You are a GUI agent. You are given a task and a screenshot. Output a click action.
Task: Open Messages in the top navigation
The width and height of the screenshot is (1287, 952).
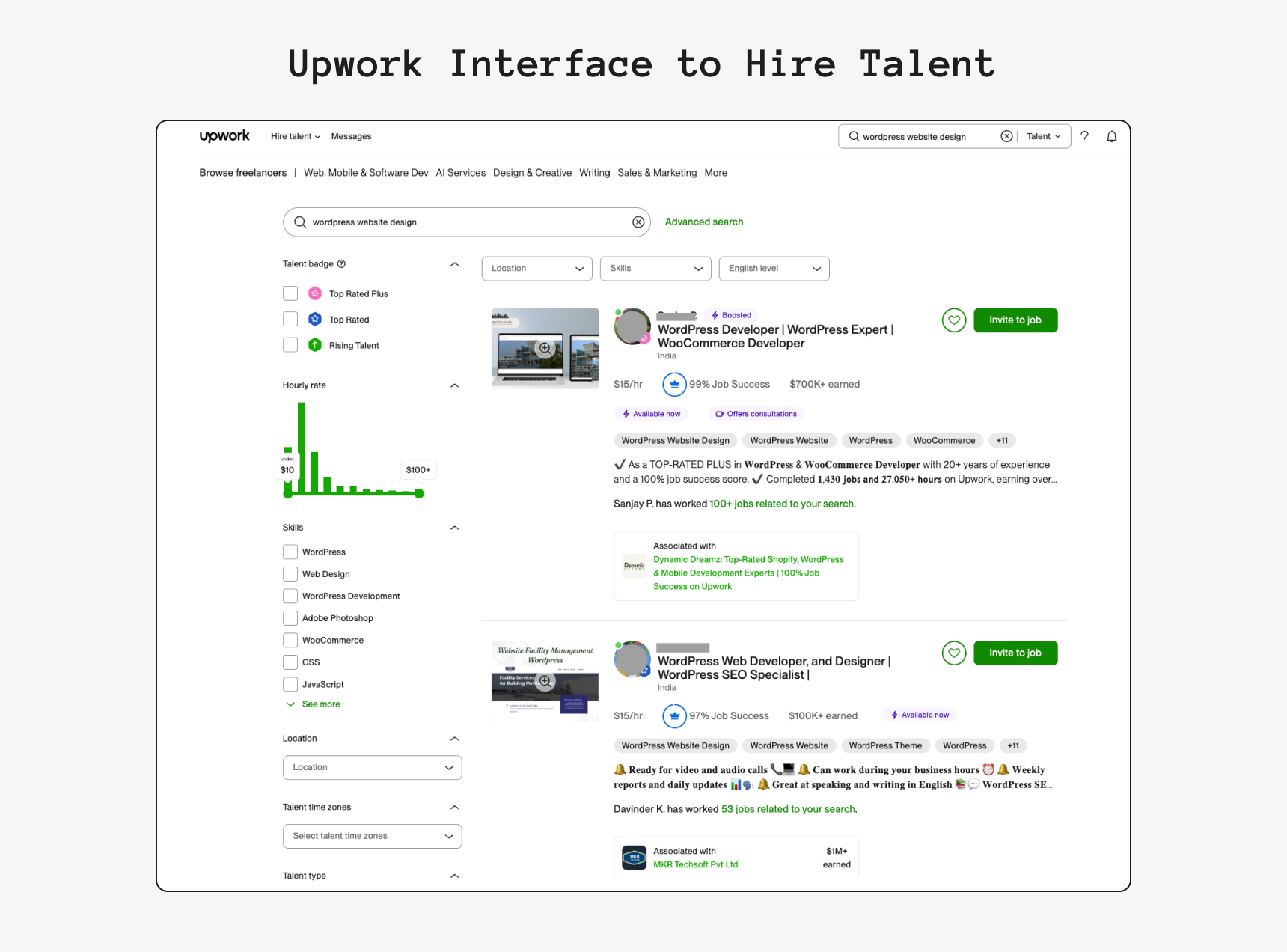point(351,136)
